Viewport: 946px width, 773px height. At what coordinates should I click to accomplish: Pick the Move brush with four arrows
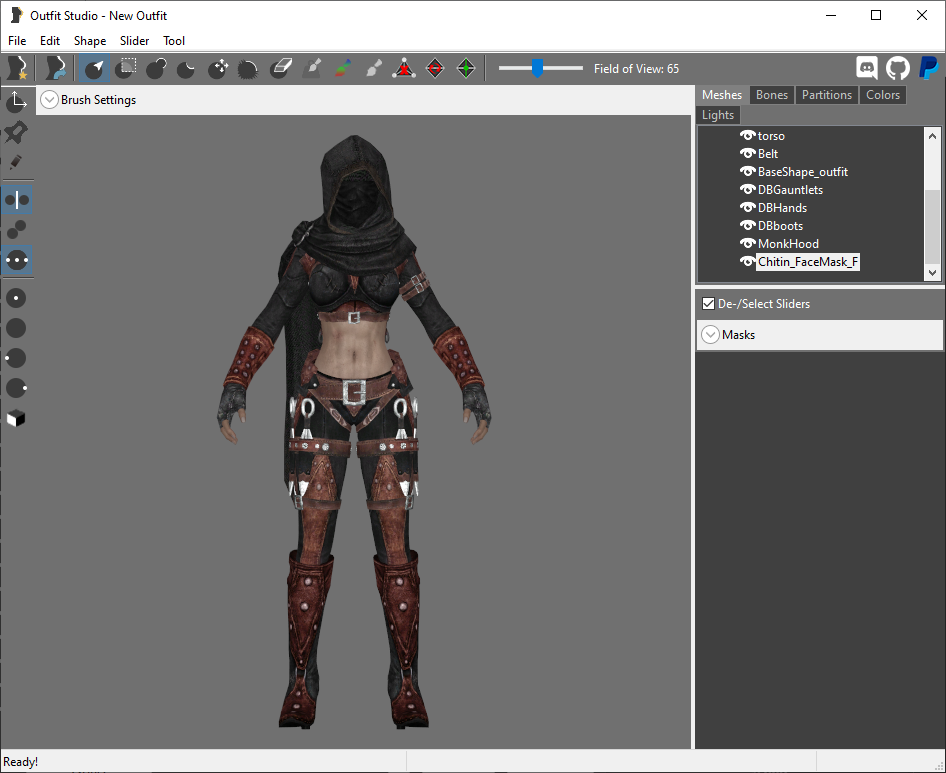pyautogui.click(x=218, y=68)
